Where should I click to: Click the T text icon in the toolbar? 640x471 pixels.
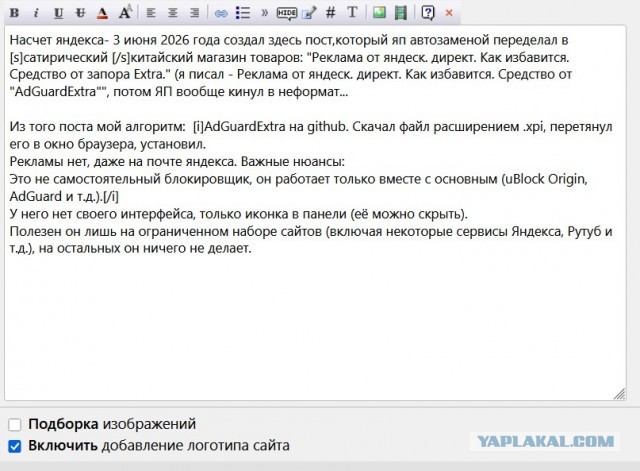coord(352,13)
